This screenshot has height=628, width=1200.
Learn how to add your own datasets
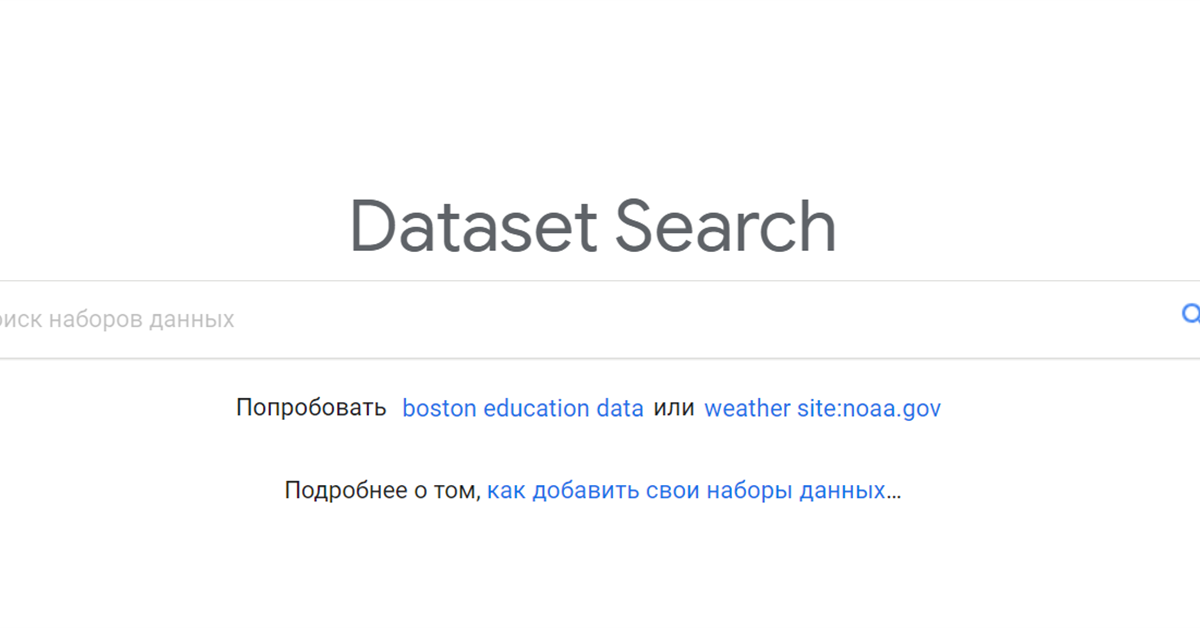(685, 491)
